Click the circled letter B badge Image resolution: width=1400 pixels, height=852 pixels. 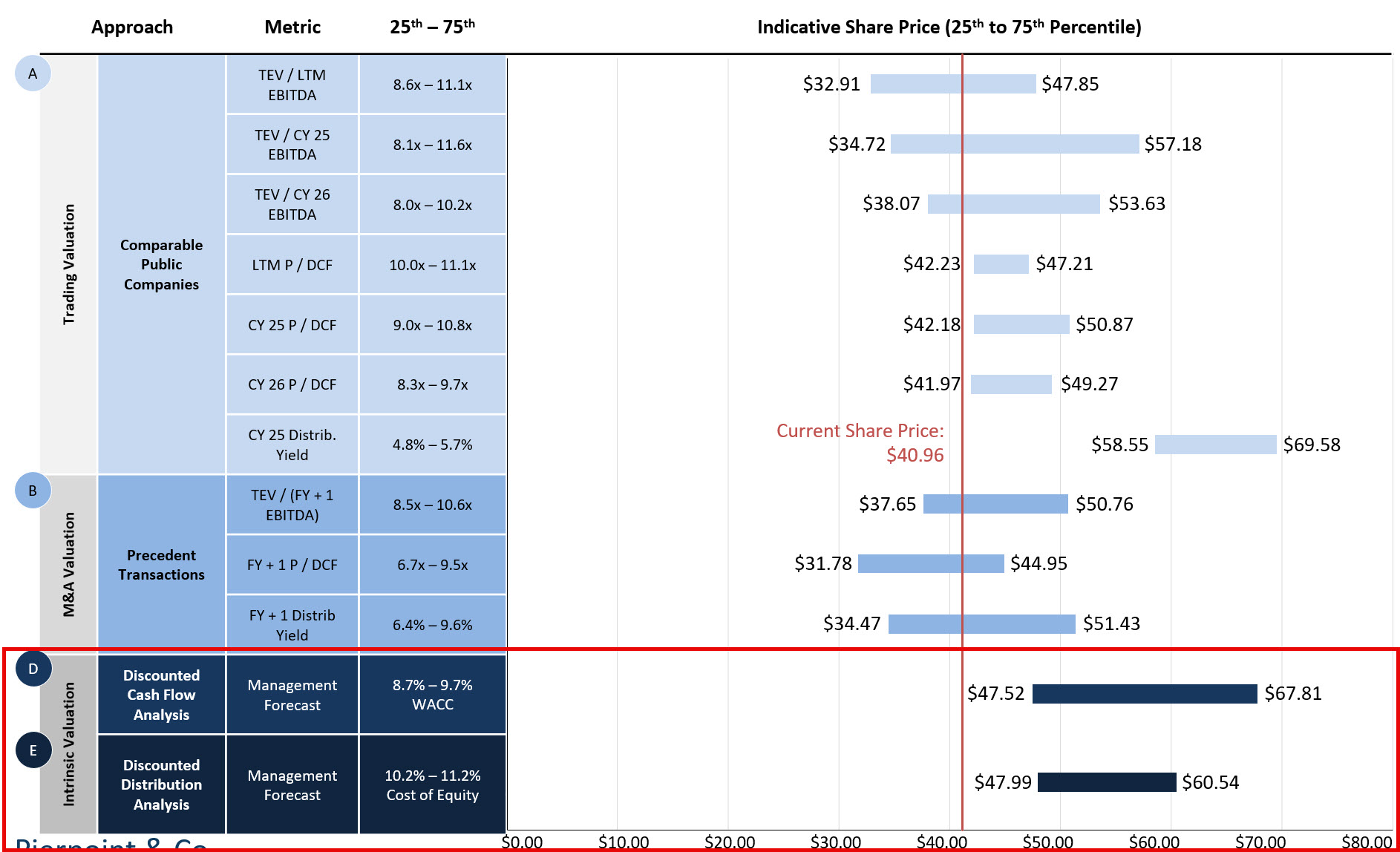pyautogui.click(x=33, y=491)
